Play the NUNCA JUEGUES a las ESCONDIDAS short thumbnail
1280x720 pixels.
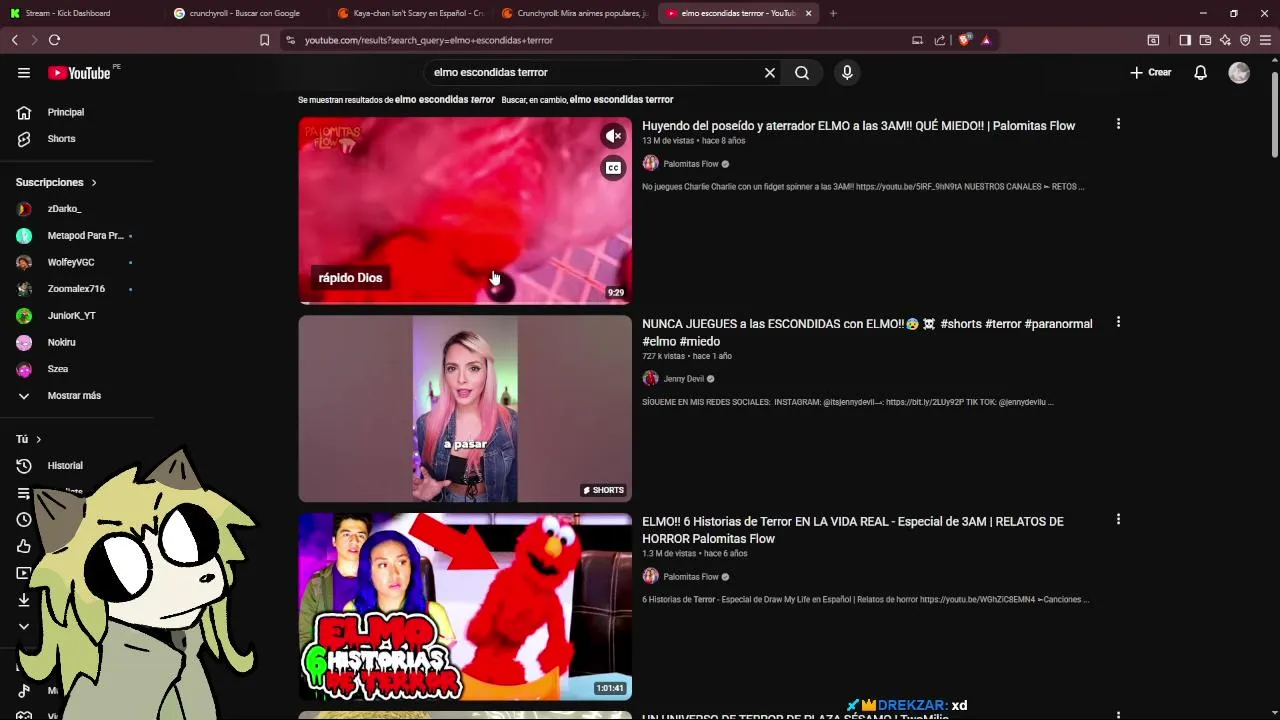(465, 409)
